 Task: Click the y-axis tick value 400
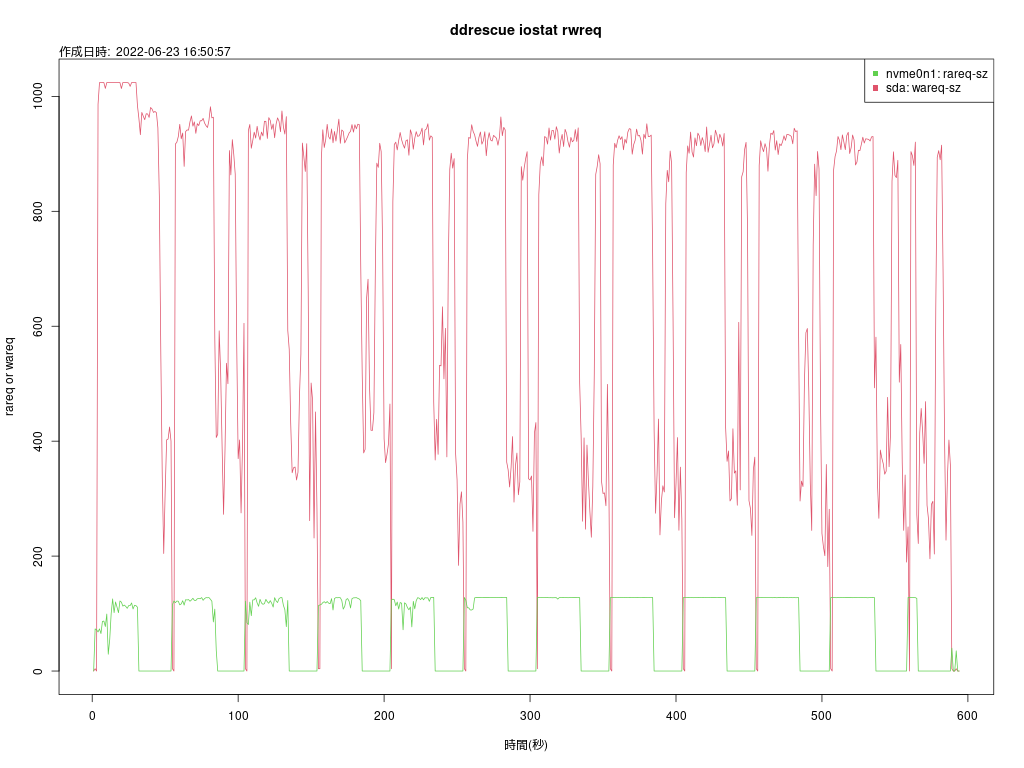tap(38, 441)
